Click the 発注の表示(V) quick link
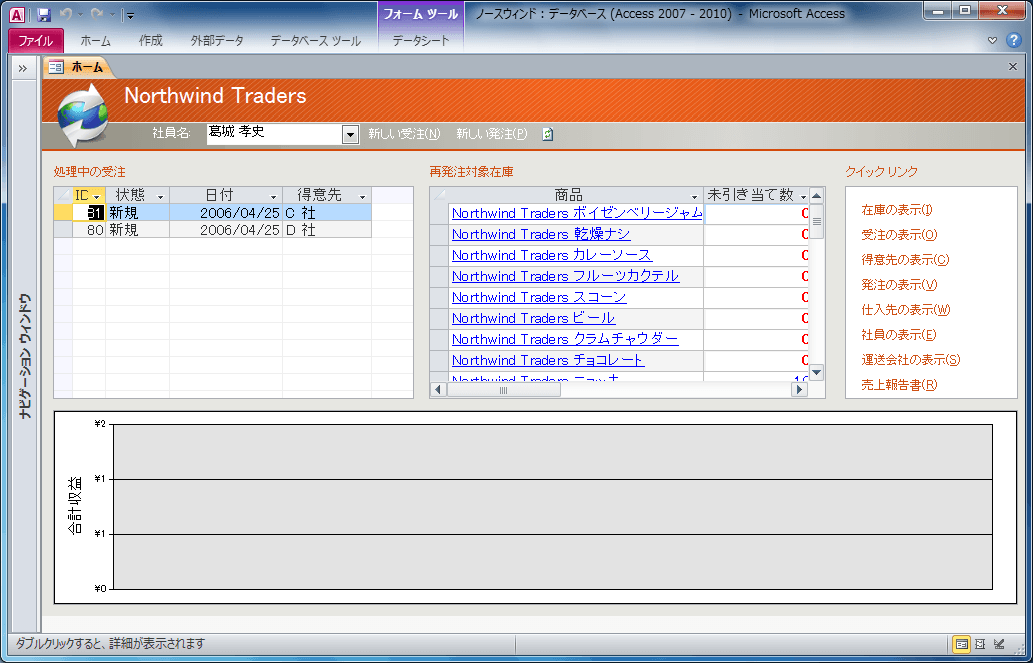 pos(899,285)
